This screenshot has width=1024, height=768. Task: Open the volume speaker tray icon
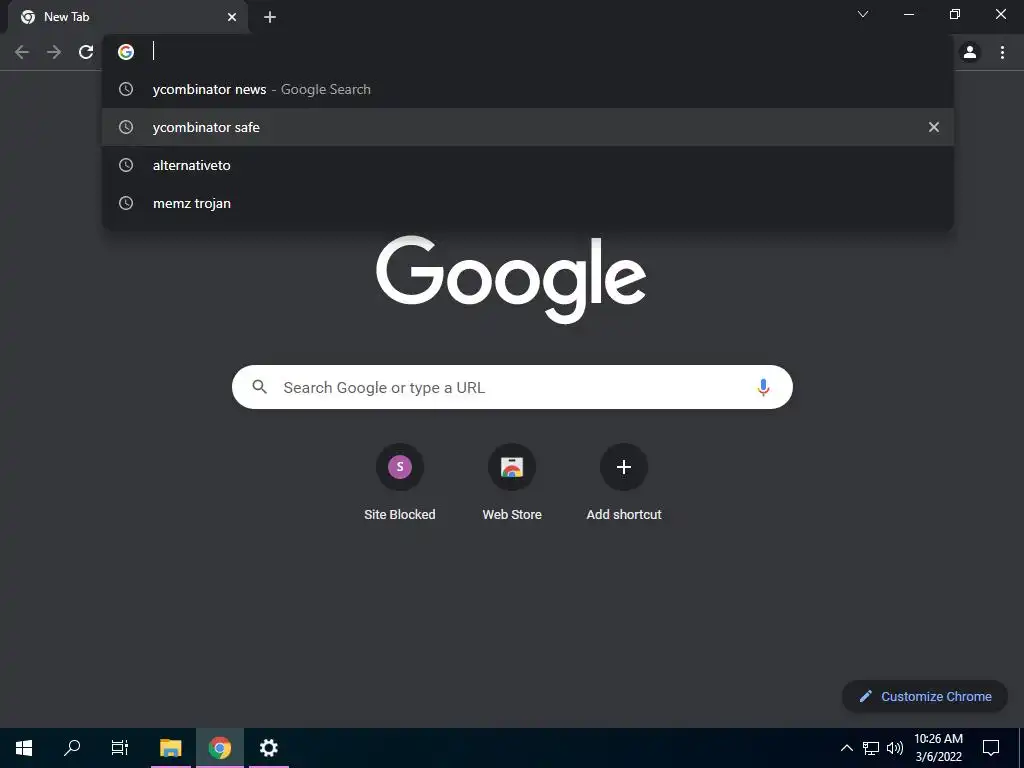895,748
